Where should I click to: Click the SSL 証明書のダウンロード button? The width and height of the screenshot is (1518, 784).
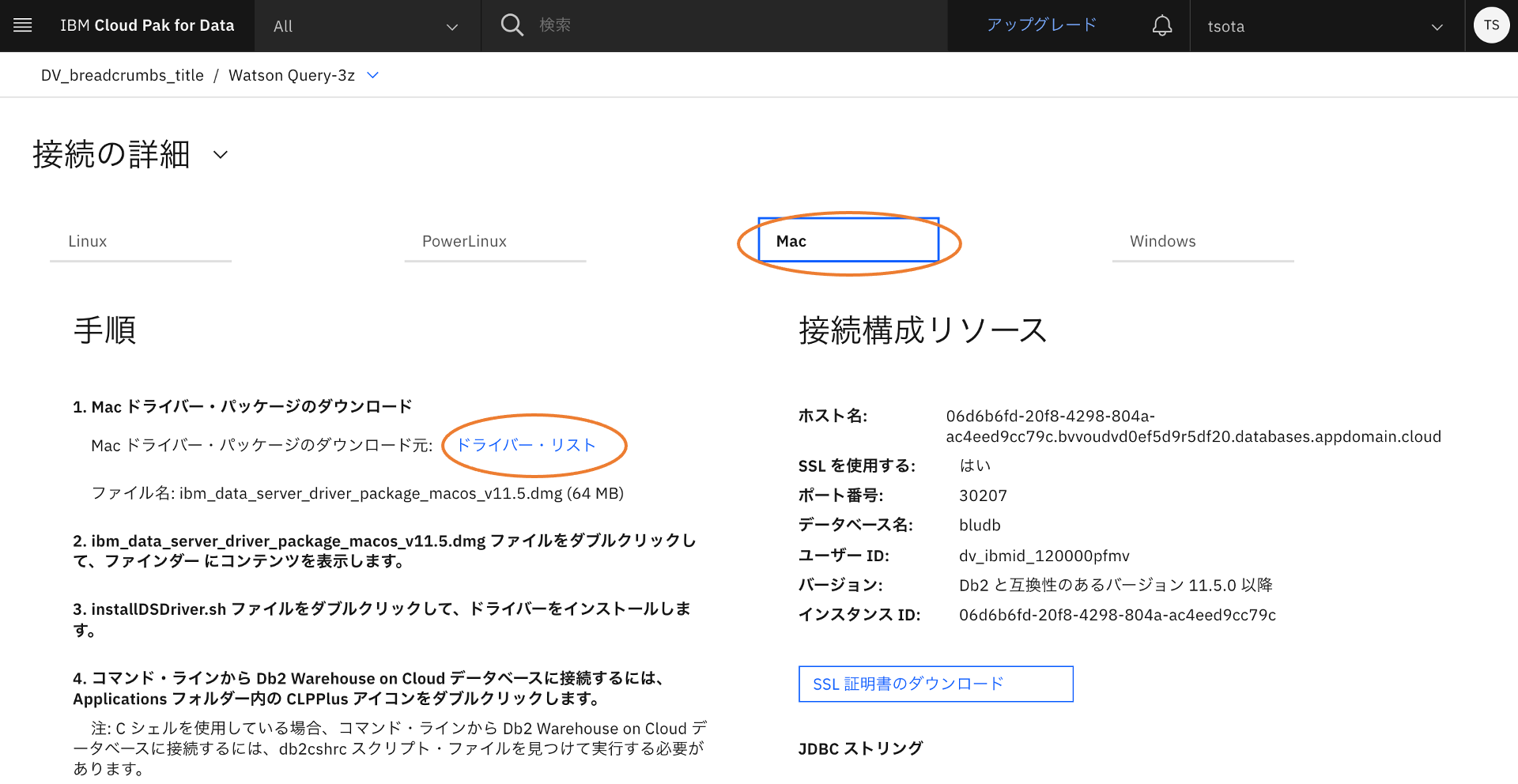coord(935,684)
